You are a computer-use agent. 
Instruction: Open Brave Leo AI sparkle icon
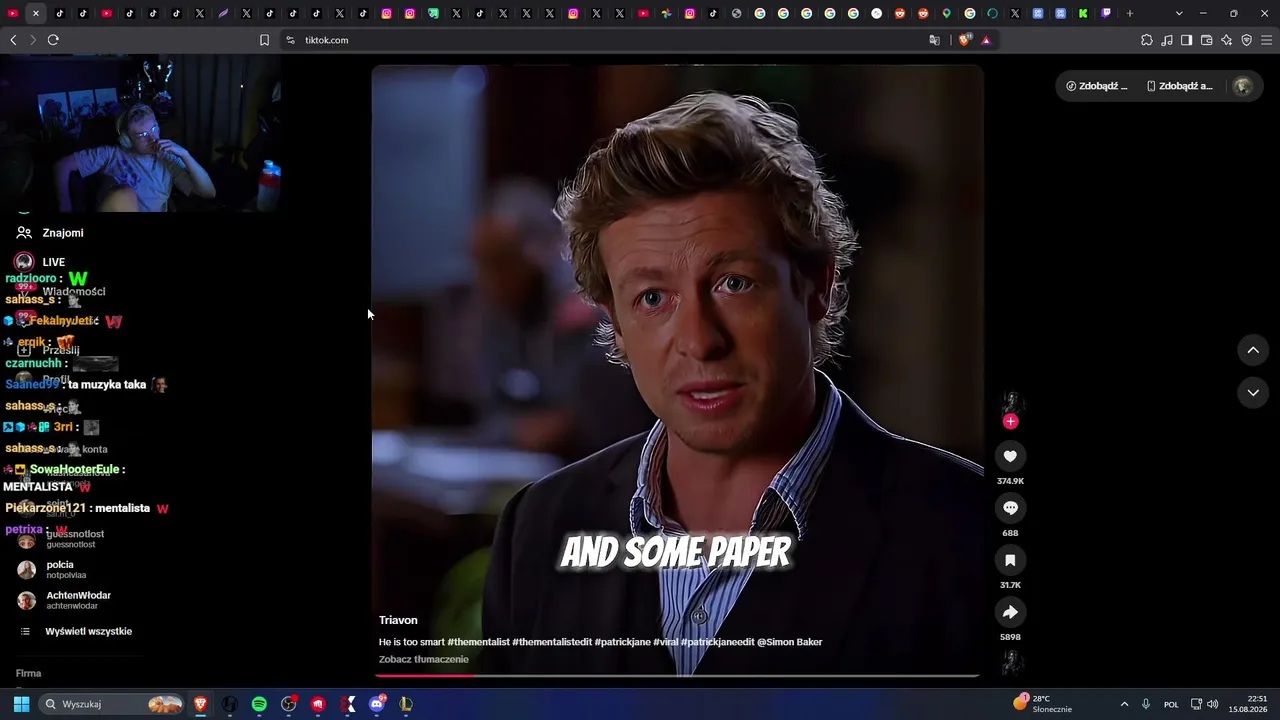coord(1227,40)
